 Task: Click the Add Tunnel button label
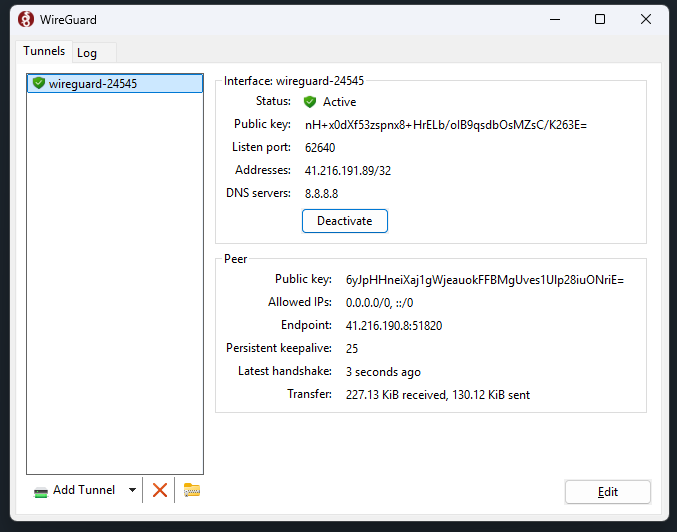tap(84, 490)
